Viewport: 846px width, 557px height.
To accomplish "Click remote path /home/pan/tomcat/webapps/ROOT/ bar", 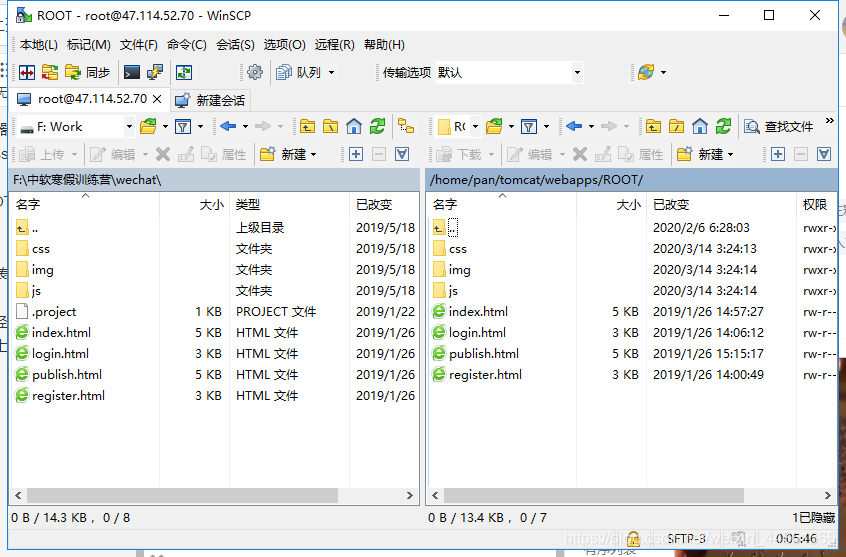I will pyautogui.click(x=632, y=180).
